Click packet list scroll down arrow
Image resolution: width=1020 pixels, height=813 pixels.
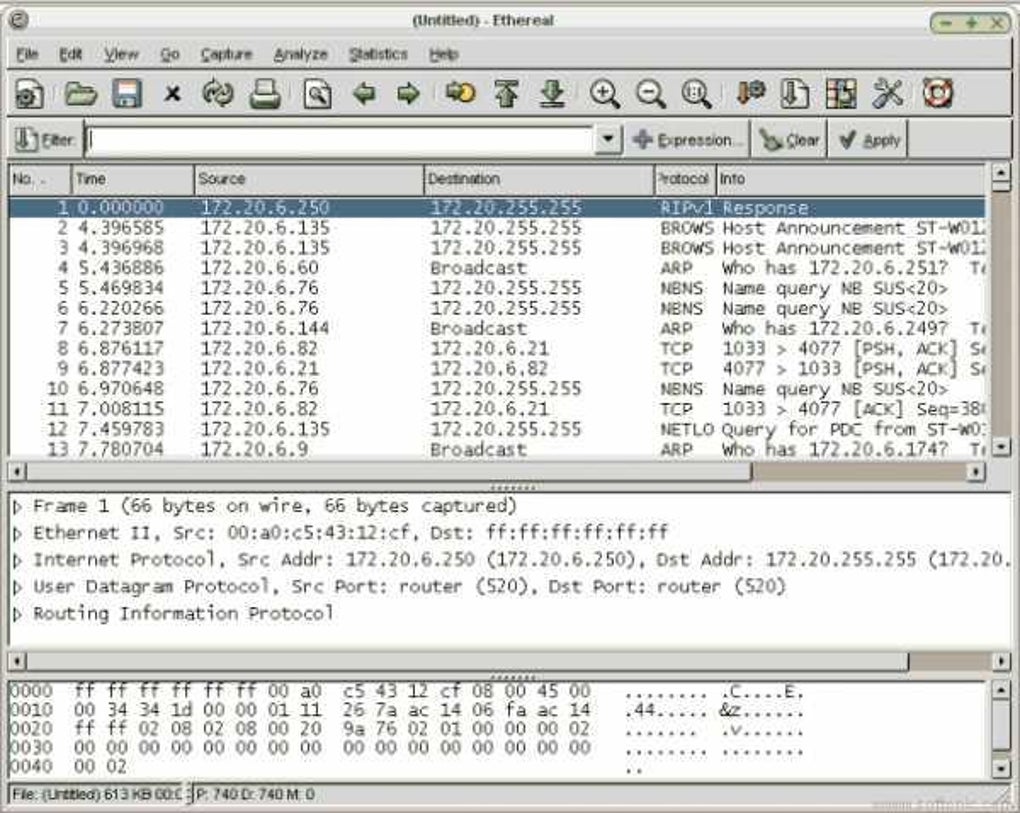(1000, 447)
